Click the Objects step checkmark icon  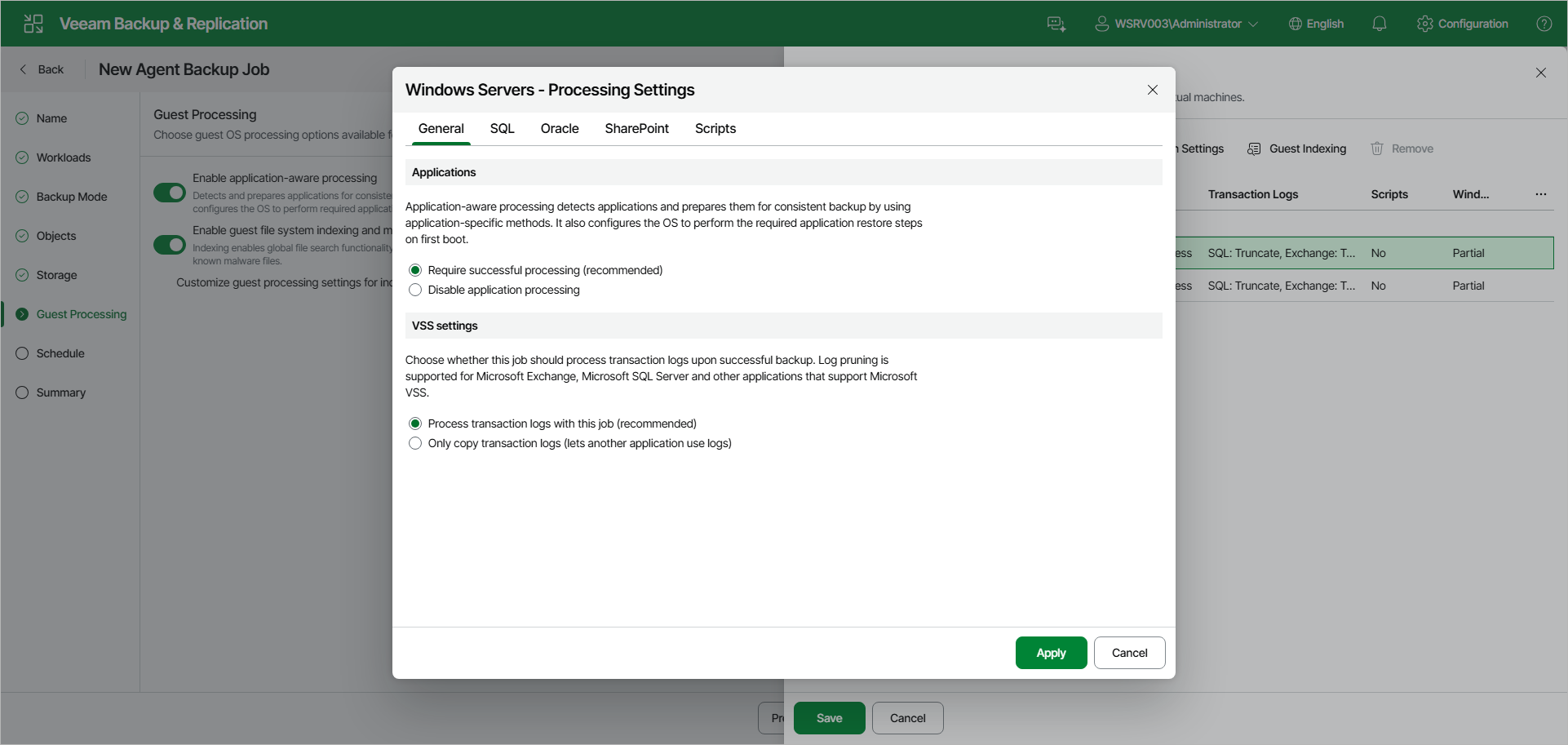[22, 236]
